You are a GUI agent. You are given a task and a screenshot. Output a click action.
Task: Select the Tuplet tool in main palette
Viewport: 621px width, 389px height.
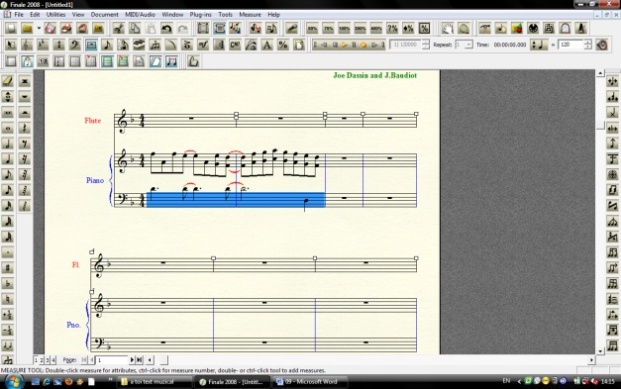point(155,45)
